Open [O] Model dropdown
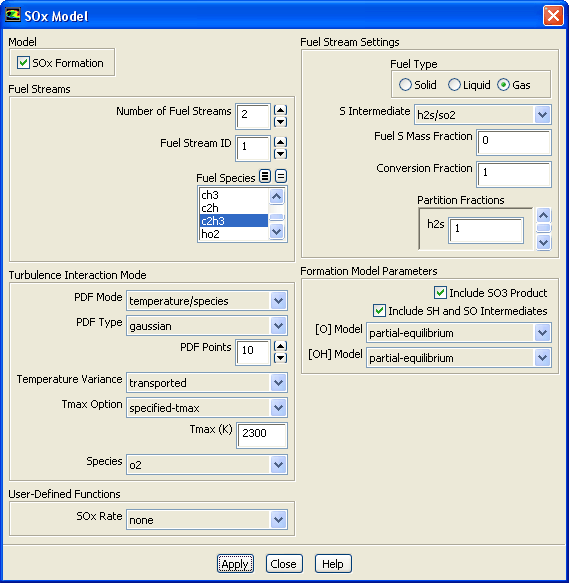 pyautogui.click(x=542, y=333)
